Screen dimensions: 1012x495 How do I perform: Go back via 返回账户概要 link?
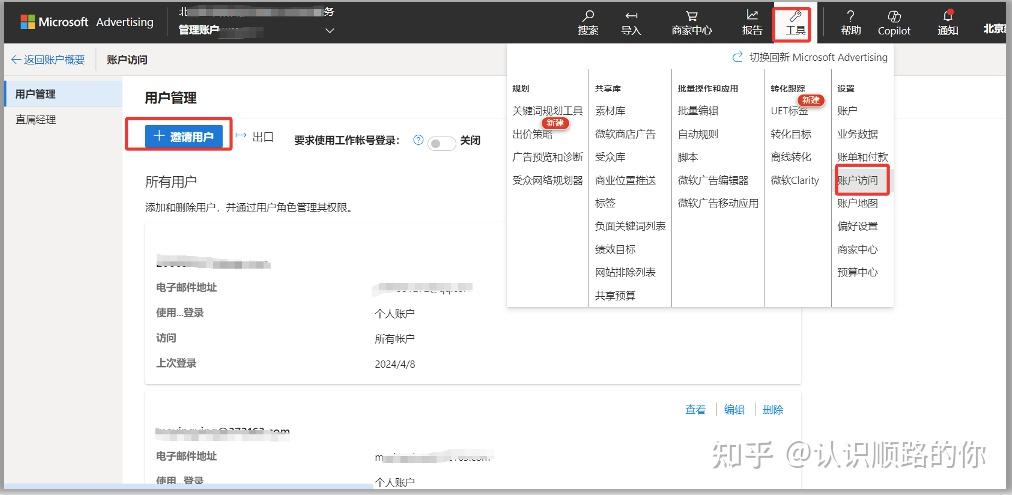48,60
